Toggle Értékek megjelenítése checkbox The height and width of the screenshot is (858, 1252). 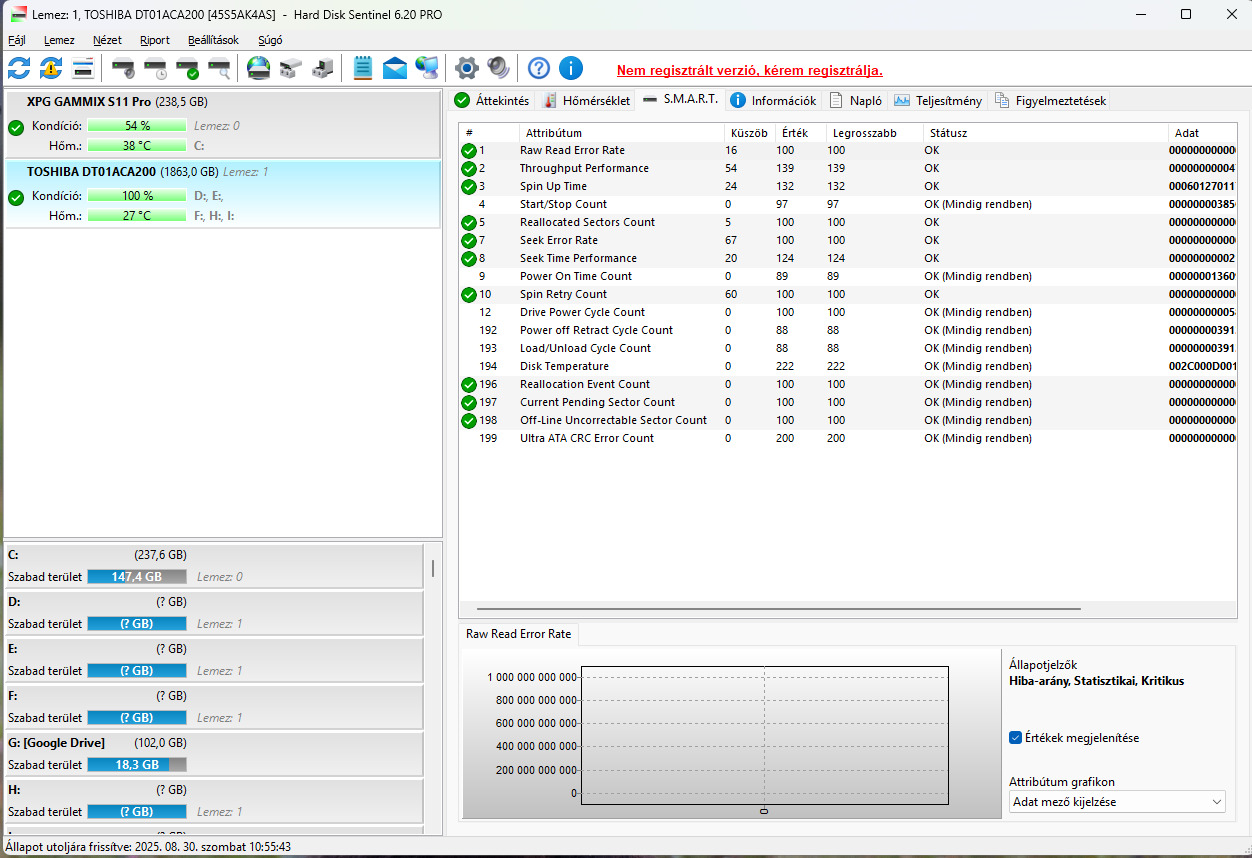(x=1016, y=738)
